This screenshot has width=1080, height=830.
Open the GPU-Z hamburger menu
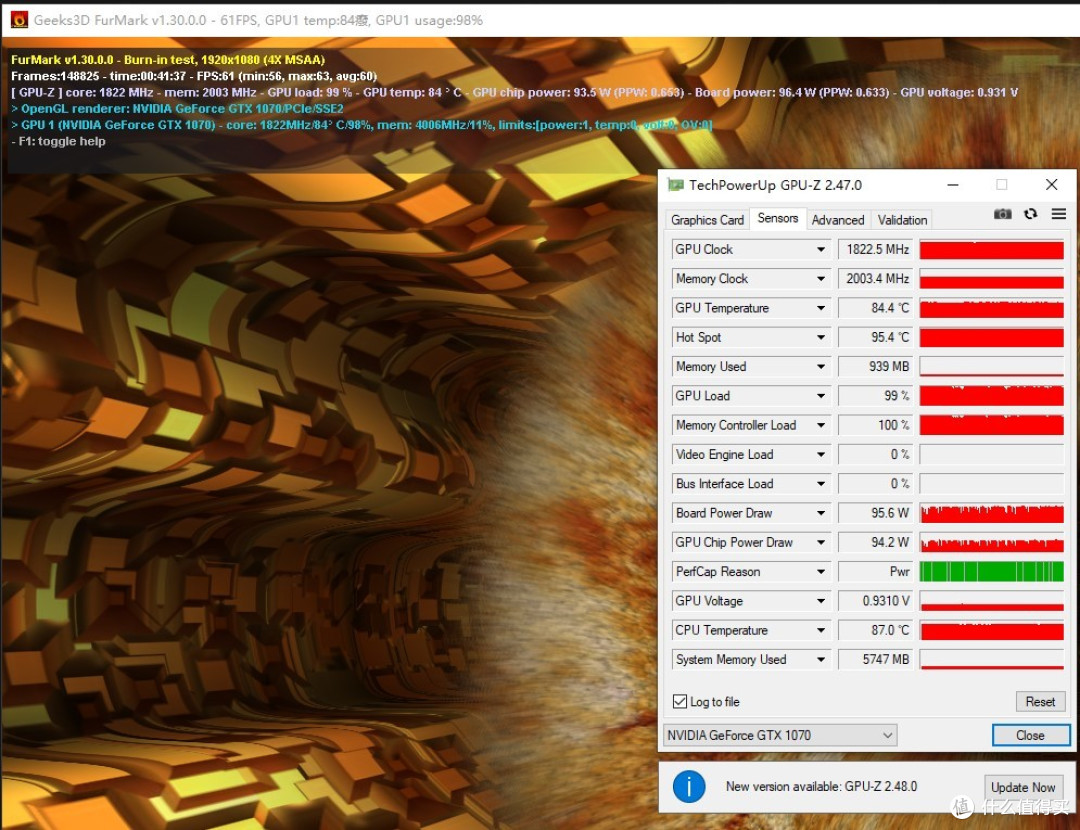tap(1058, 214)
